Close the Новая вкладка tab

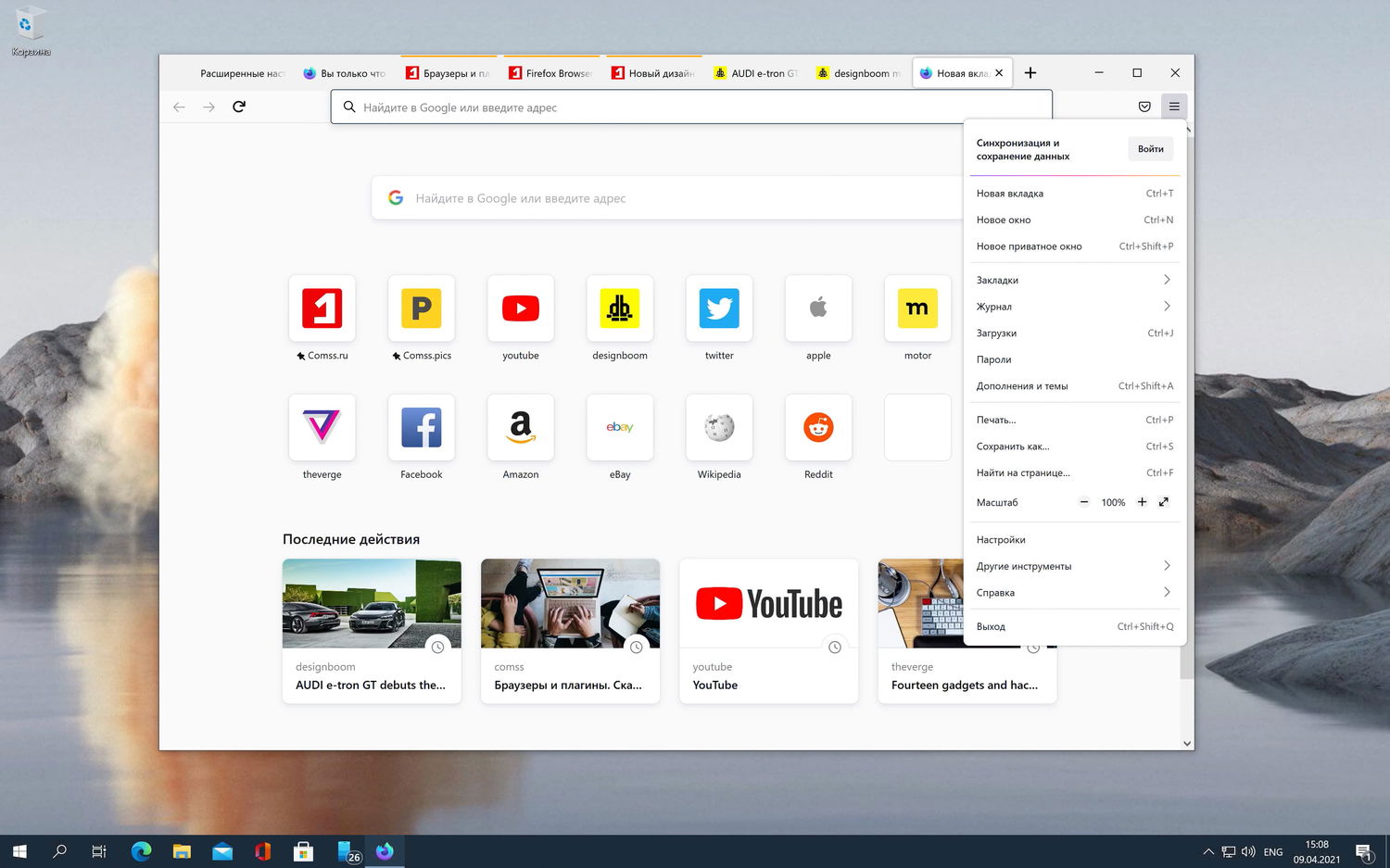[x=999, y=73]
